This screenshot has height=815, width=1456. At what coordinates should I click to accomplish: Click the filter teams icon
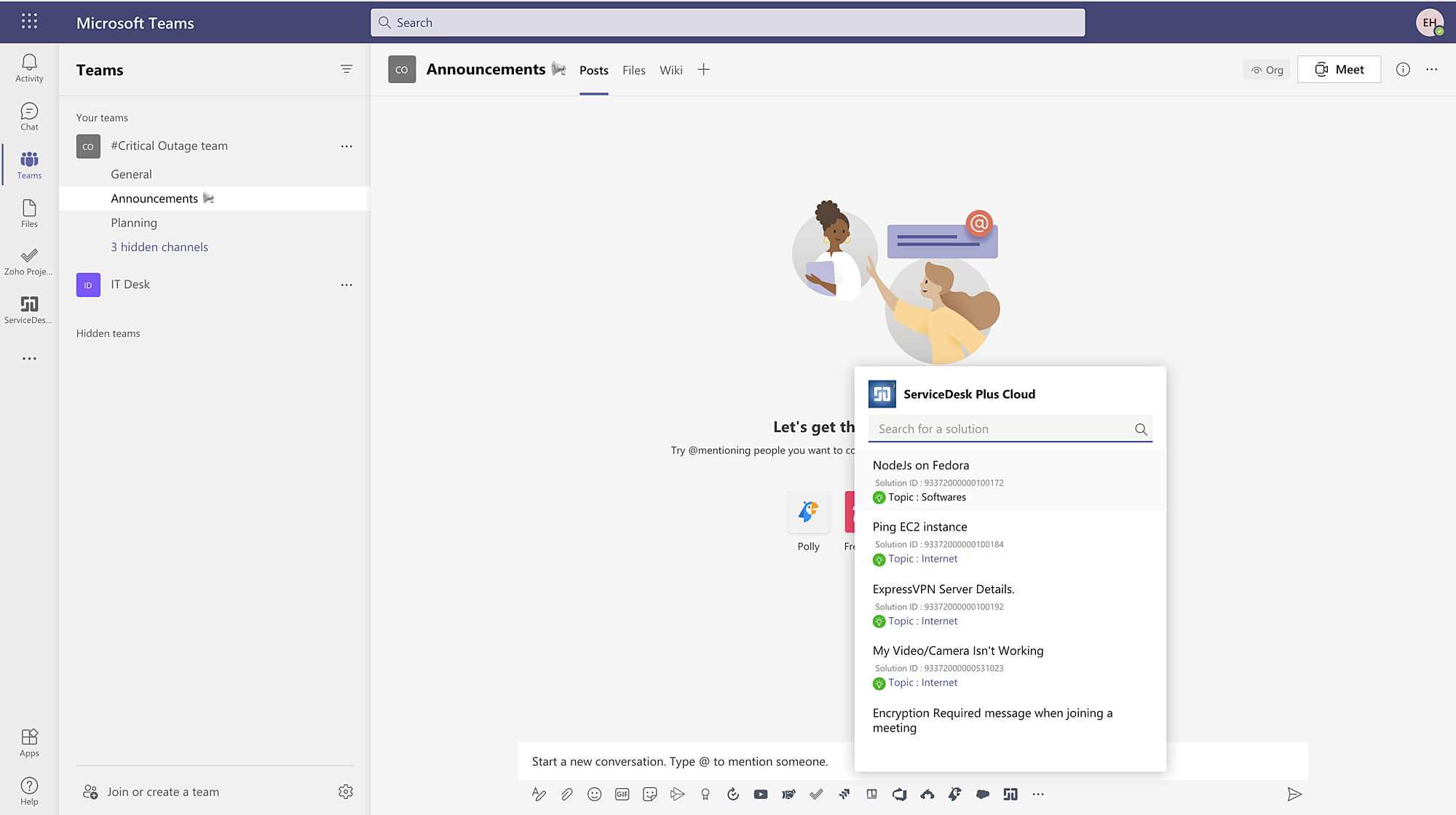(x=347, y=69)
